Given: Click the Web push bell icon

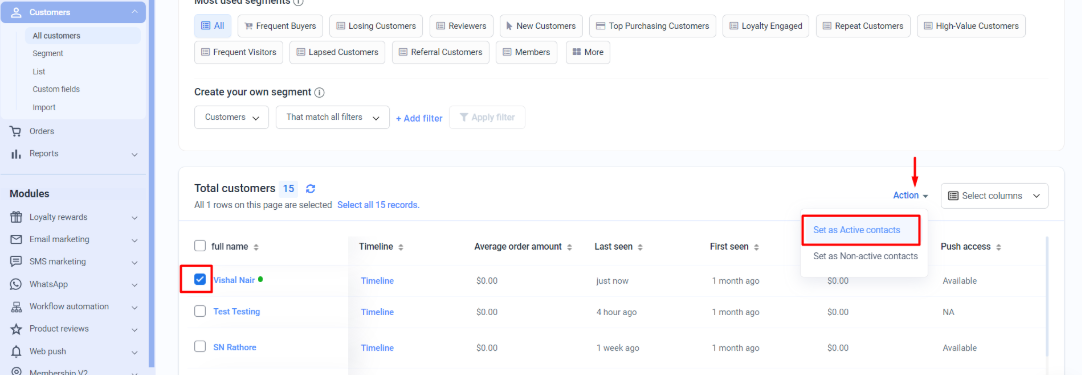Looking at the screenshot, I should (x=16, y=351).
